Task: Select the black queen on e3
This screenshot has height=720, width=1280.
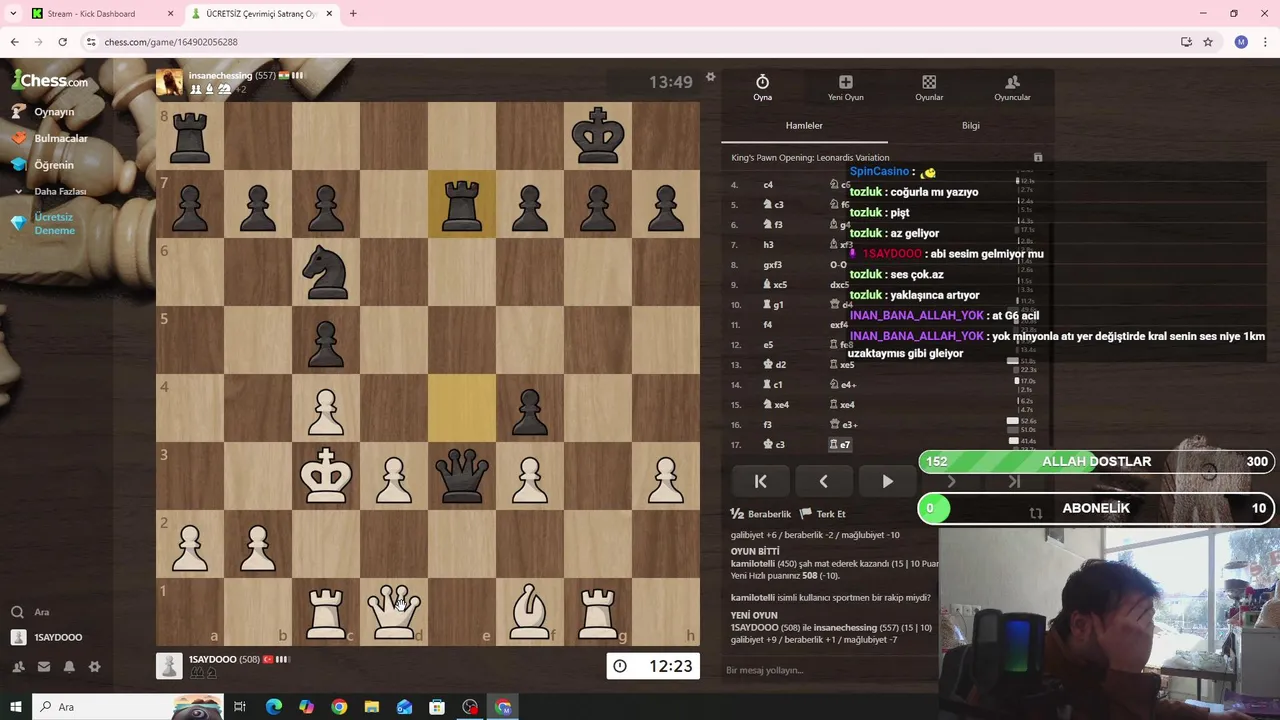Action: pyautogui.click(x=462, y=476)
